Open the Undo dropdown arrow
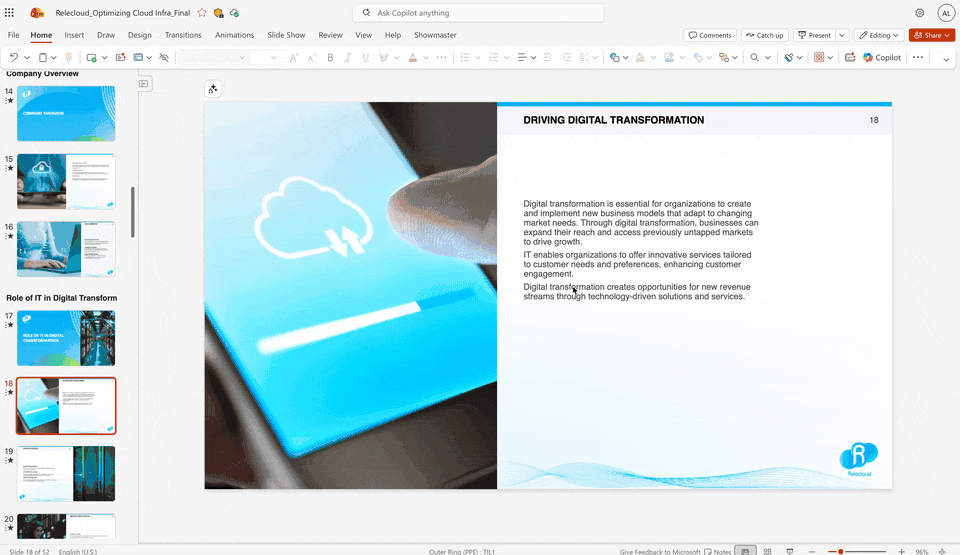 (27, 58)
